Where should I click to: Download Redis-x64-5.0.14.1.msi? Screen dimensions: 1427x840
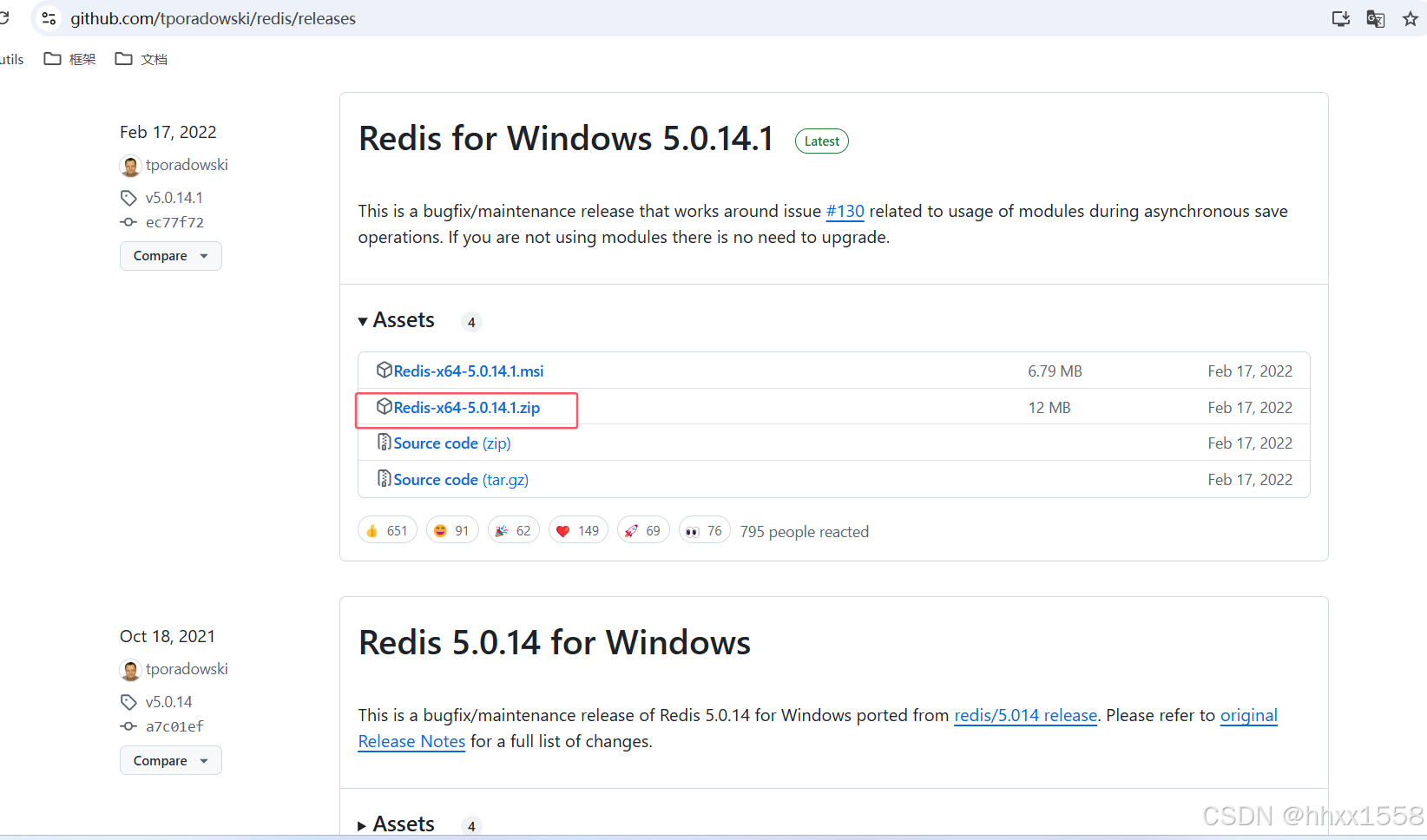point(469,371)
